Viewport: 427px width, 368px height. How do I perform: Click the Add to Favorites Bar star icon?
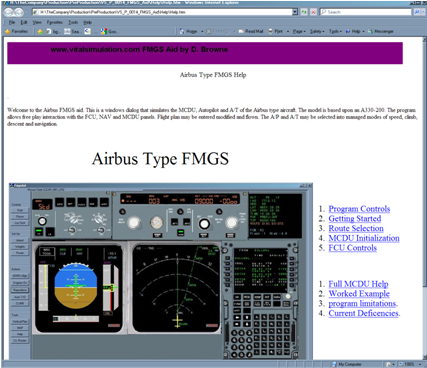[x=40, y=31]
